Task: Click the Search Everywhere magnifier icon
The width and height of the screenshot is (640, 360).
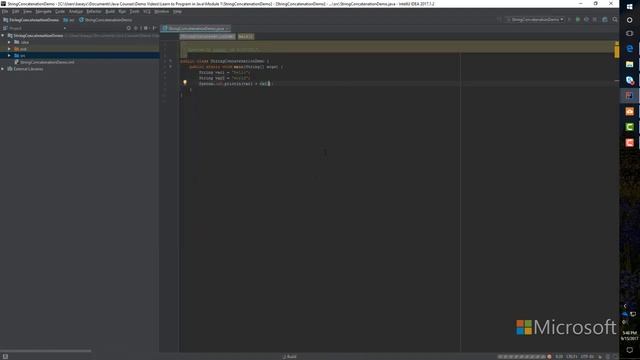Action: pos(615,19)
